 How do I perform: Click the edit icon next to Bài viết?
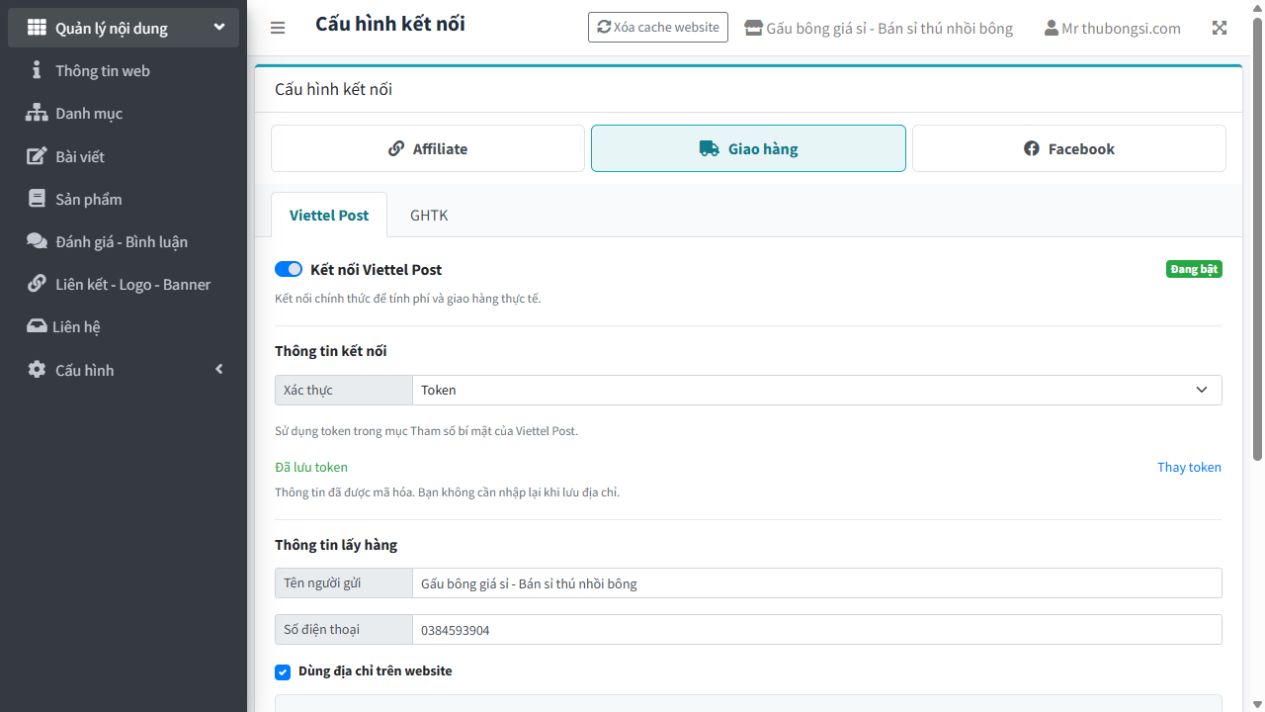pos(36,156)
